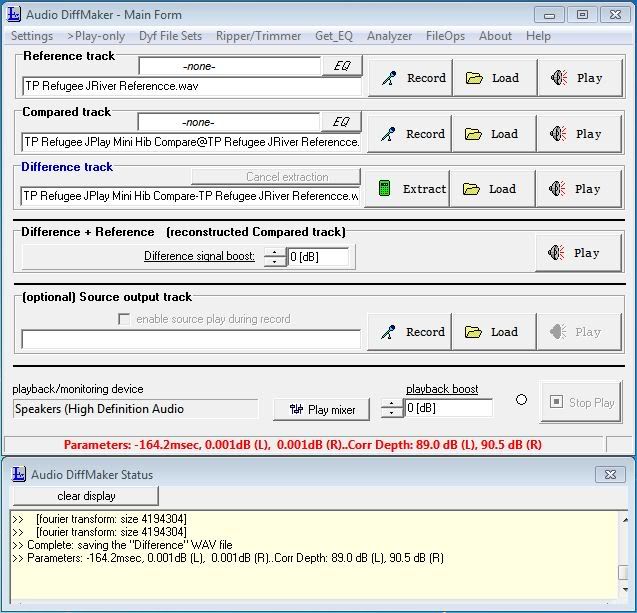Click Status window scrollbar down arrow
The image size is (637, 613).
tap(625, 589)
